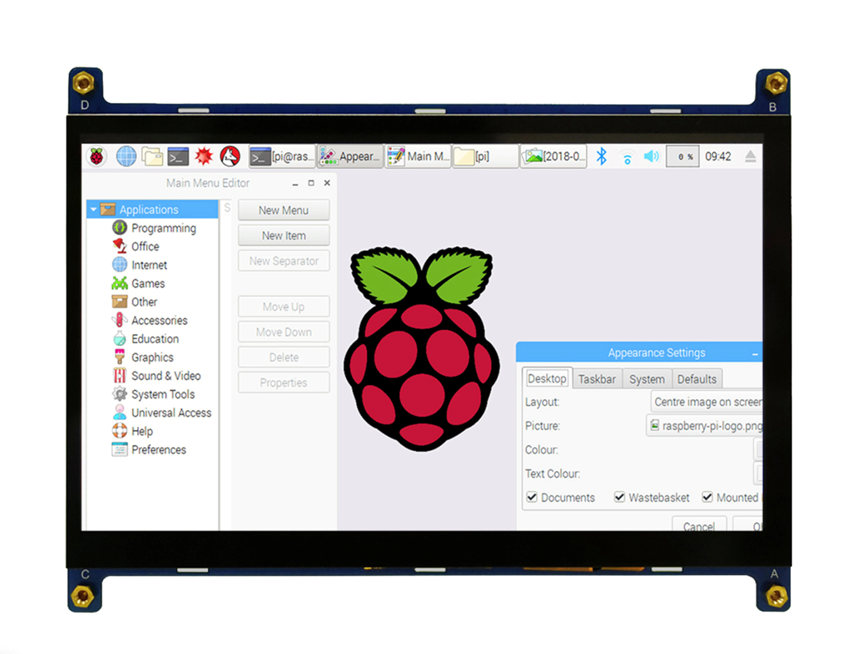Open the Layout dropdown Centre image on screen
857x654 pixels.
coord(706,402)
